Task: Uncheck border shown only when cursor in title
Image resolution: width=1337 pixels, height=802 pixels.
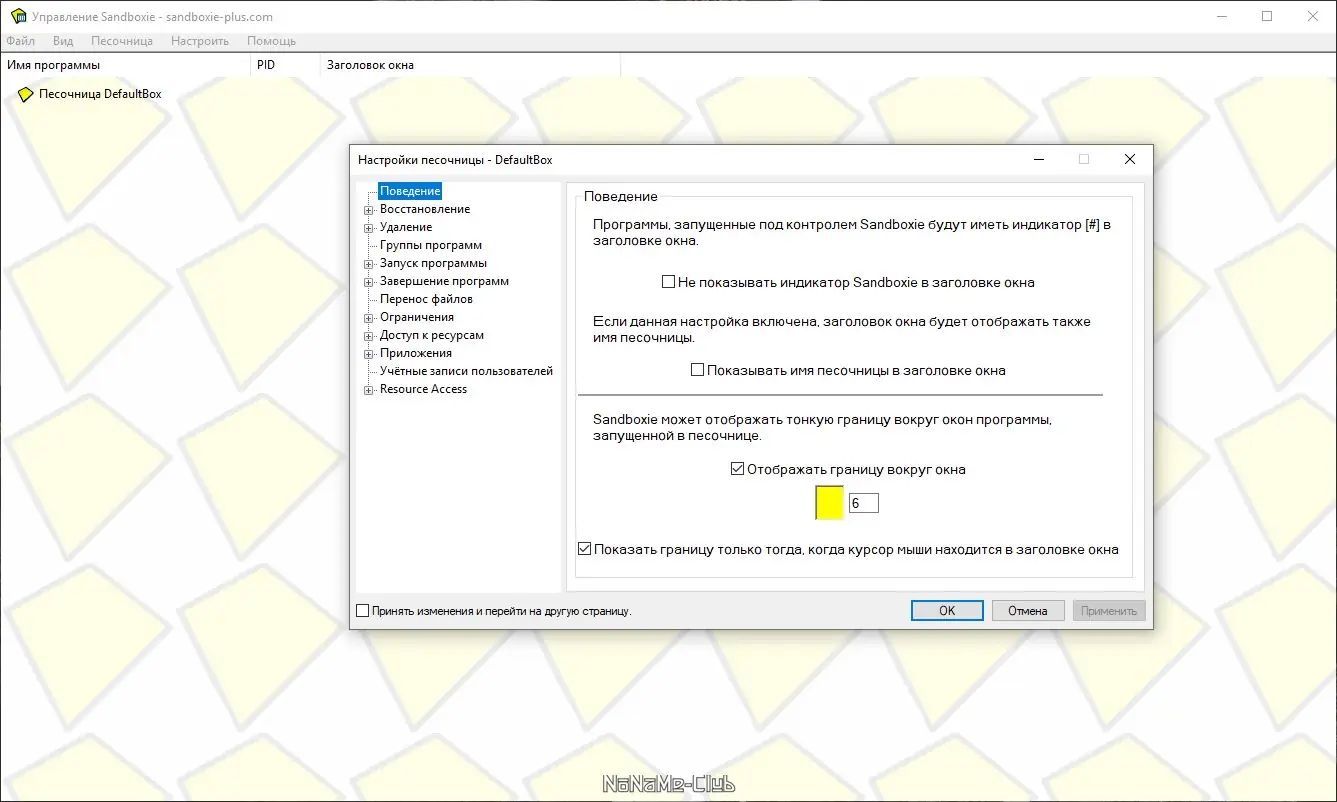Action: 583,548
